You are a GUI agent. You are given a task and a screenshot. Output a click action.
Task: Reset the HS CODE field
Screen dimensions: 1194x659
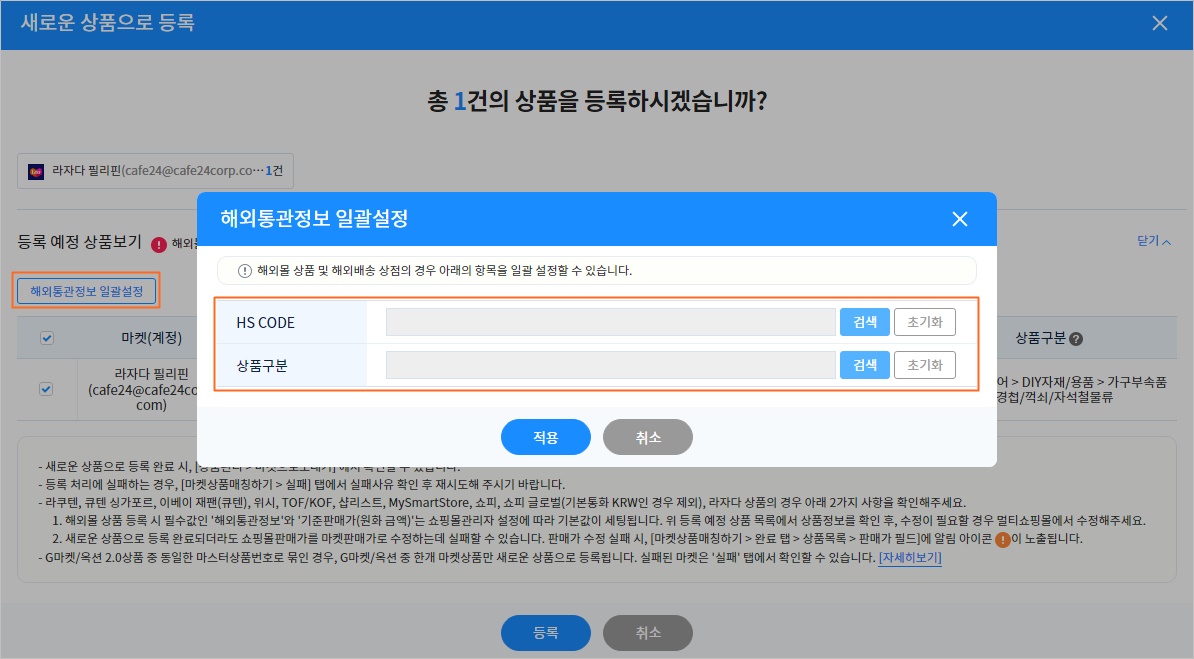pos(924,322)
